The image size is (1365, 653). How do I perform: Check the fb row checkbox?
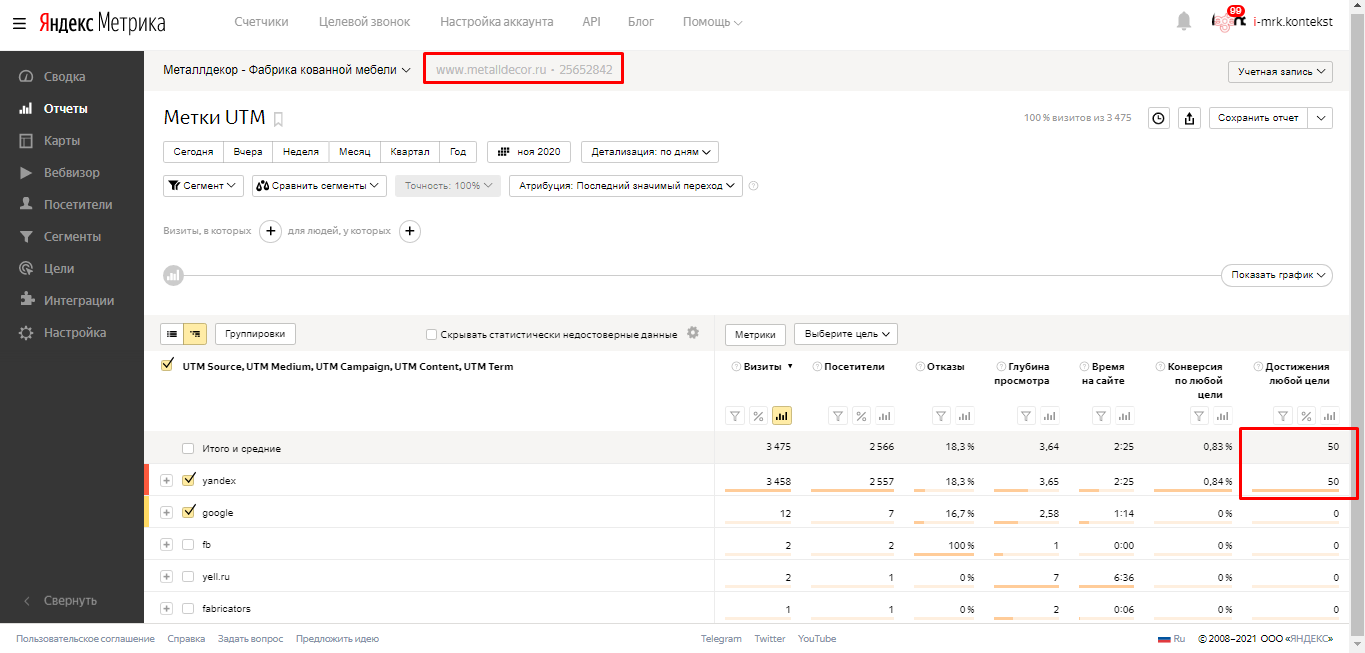pos(188,545)
